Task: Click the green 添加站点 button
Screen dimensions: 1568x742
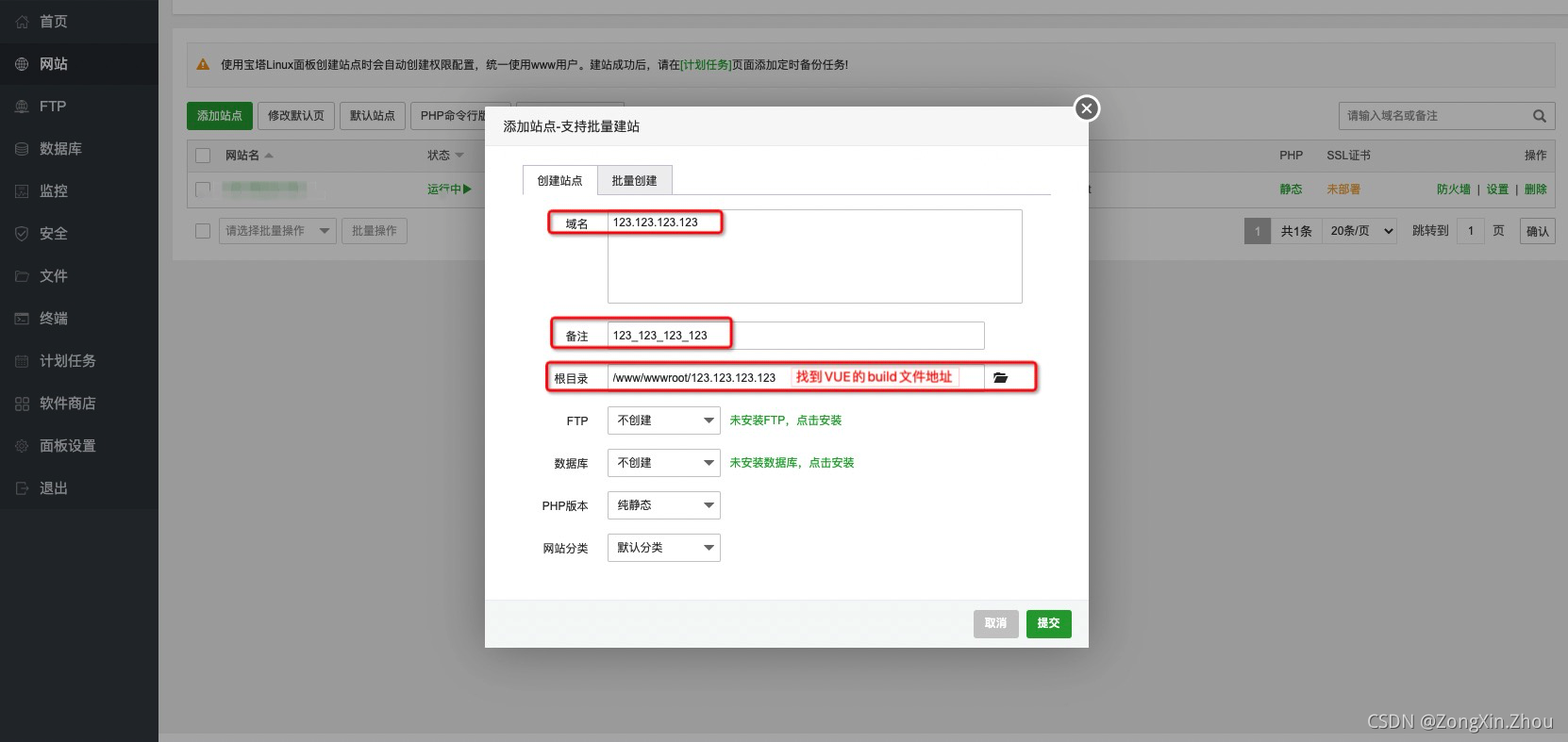Action: point(220,116)
